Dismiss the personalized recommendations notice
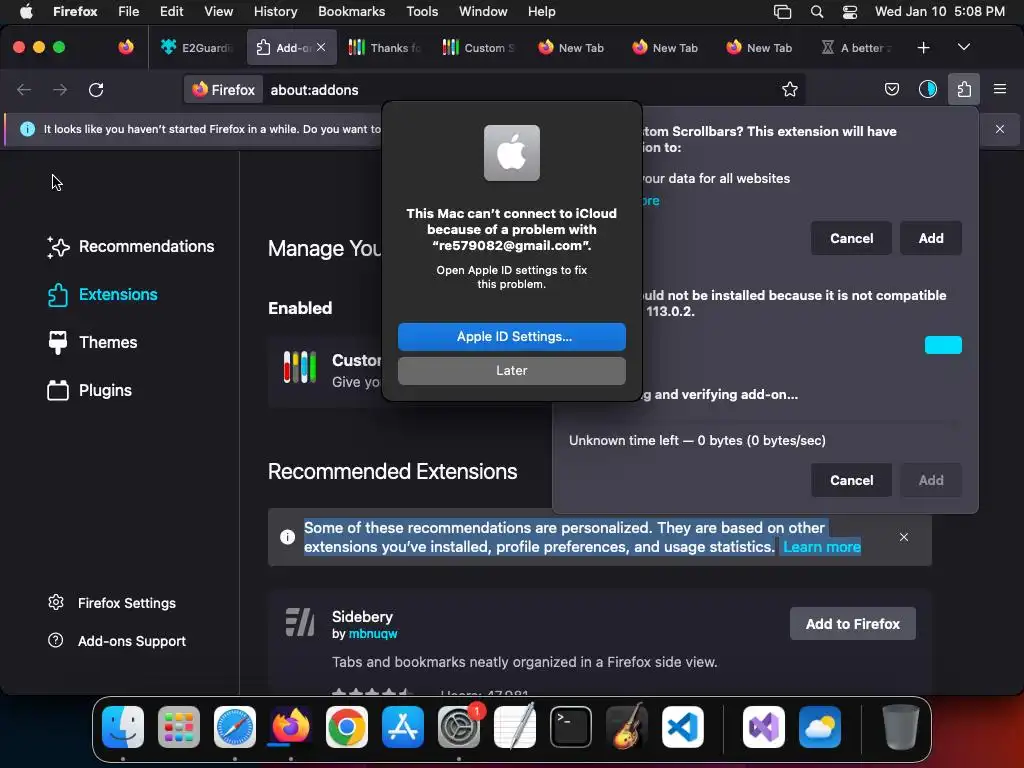This screenshot has width=1024, height=768. tap(904, 537)
